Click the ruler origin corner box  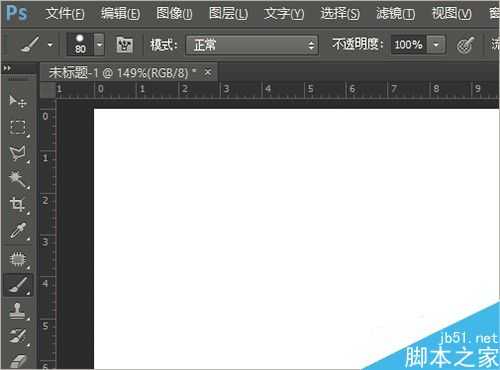(x=48, y=90)
